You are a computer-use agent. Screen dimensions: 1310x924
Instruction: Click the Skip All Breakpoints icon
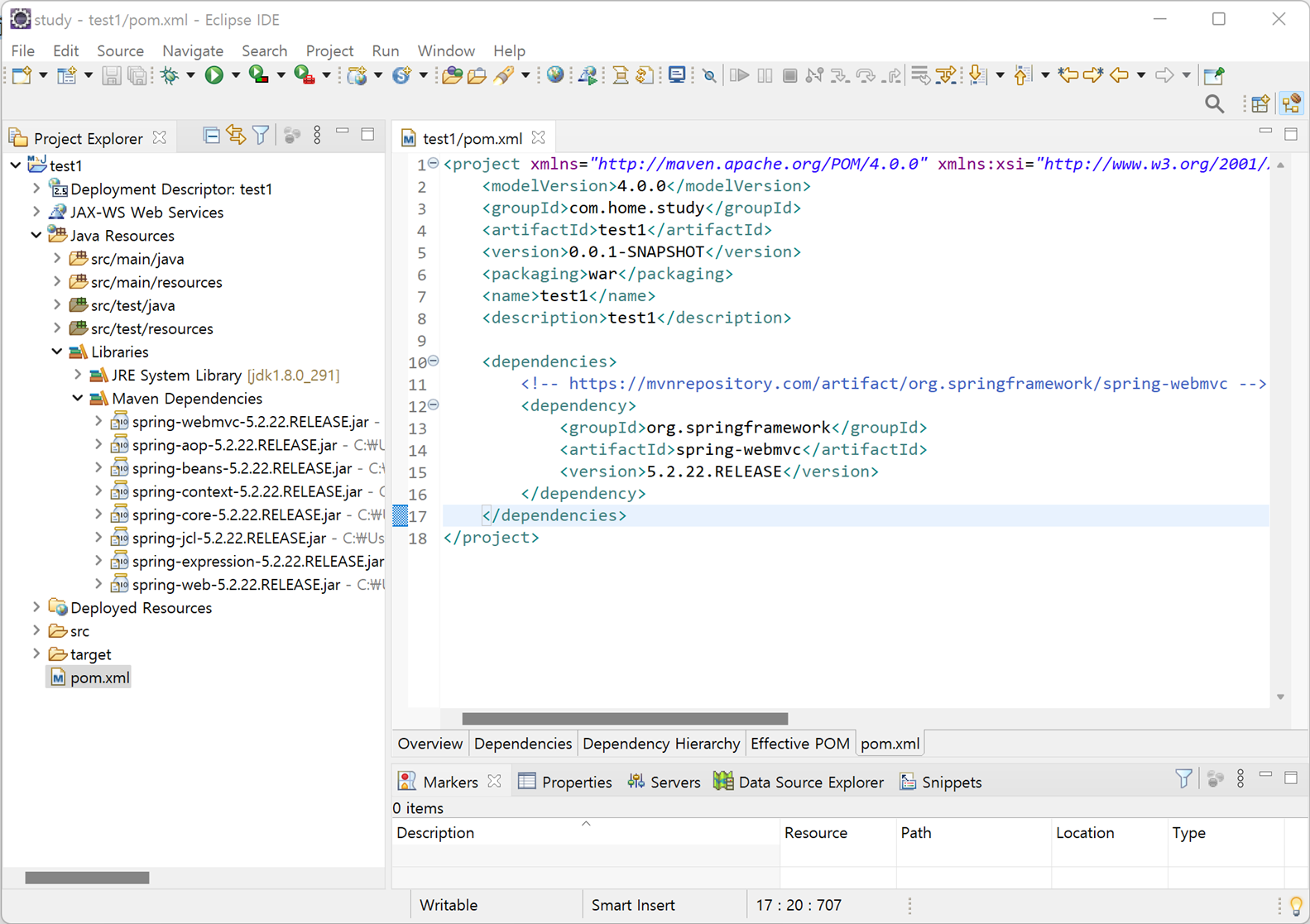[709, 75]
